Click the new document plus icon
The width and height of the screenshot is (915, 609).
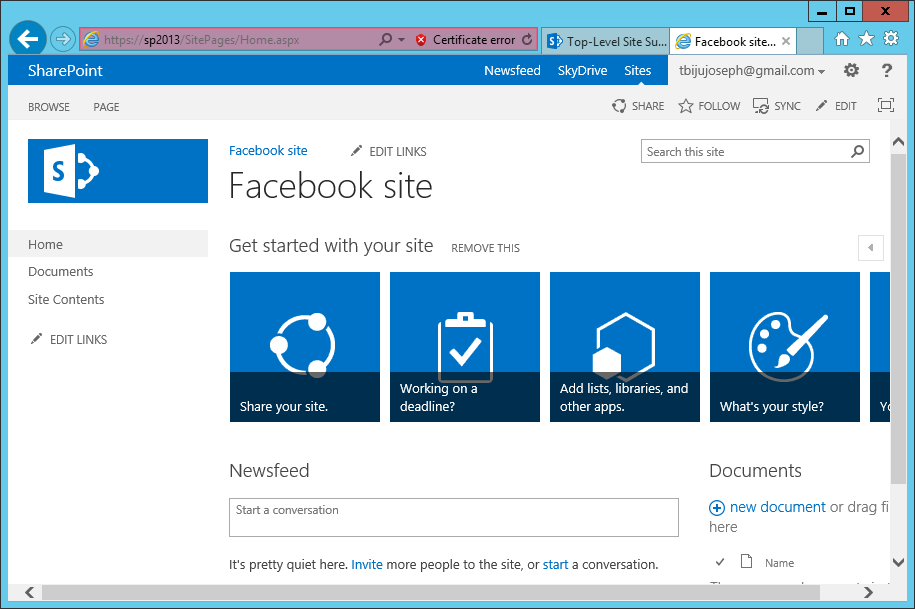click(x=717, y=508)
